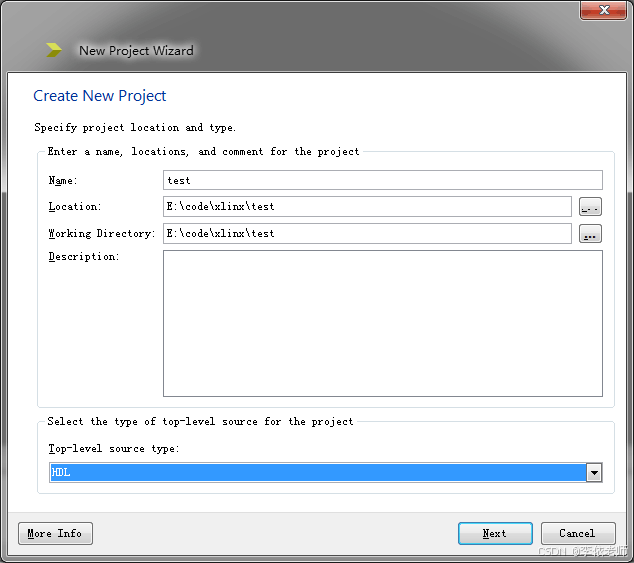Browse for project Location folder

pyautogui.click(x=590, y=207)
